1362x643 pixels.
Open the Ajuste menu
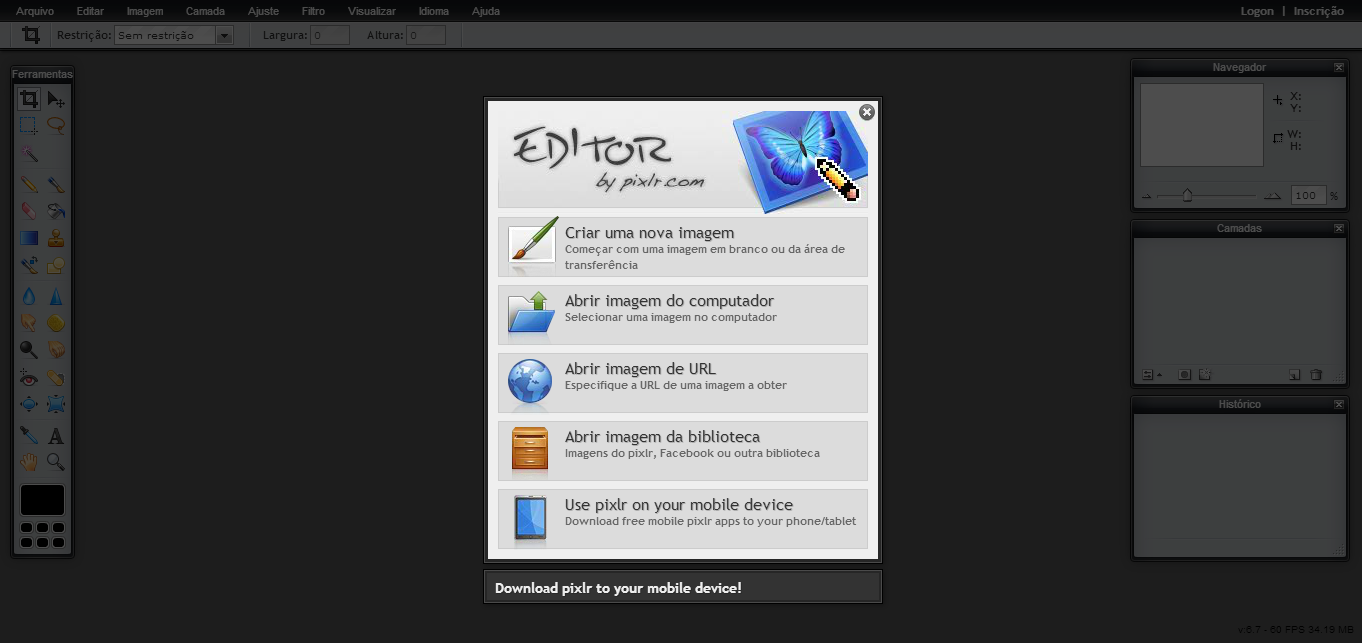pyautogui.click(x=263, y=11)
